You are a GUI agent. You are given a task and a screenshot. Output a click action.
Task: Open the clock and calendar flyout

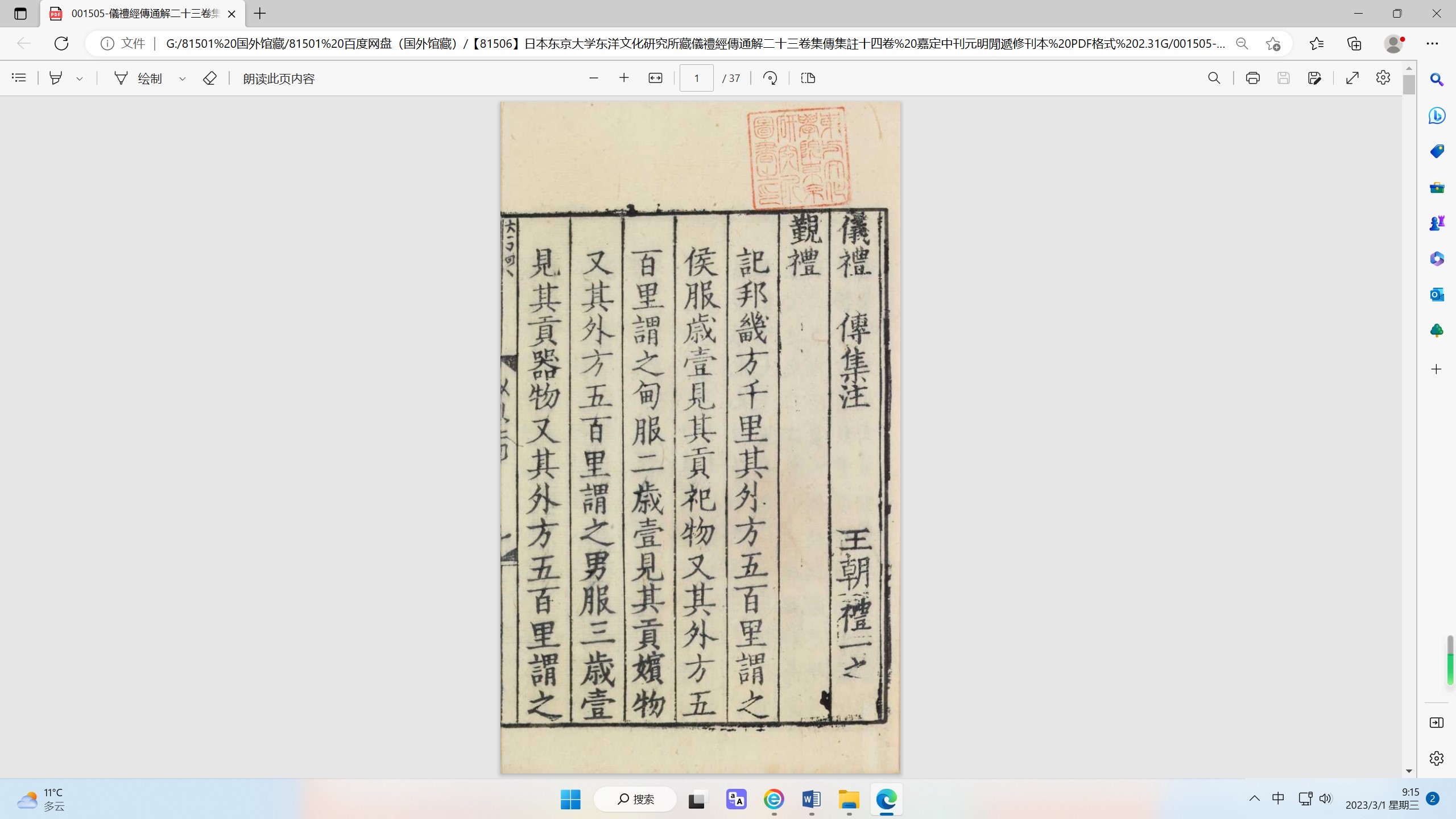pos(1382,799)
